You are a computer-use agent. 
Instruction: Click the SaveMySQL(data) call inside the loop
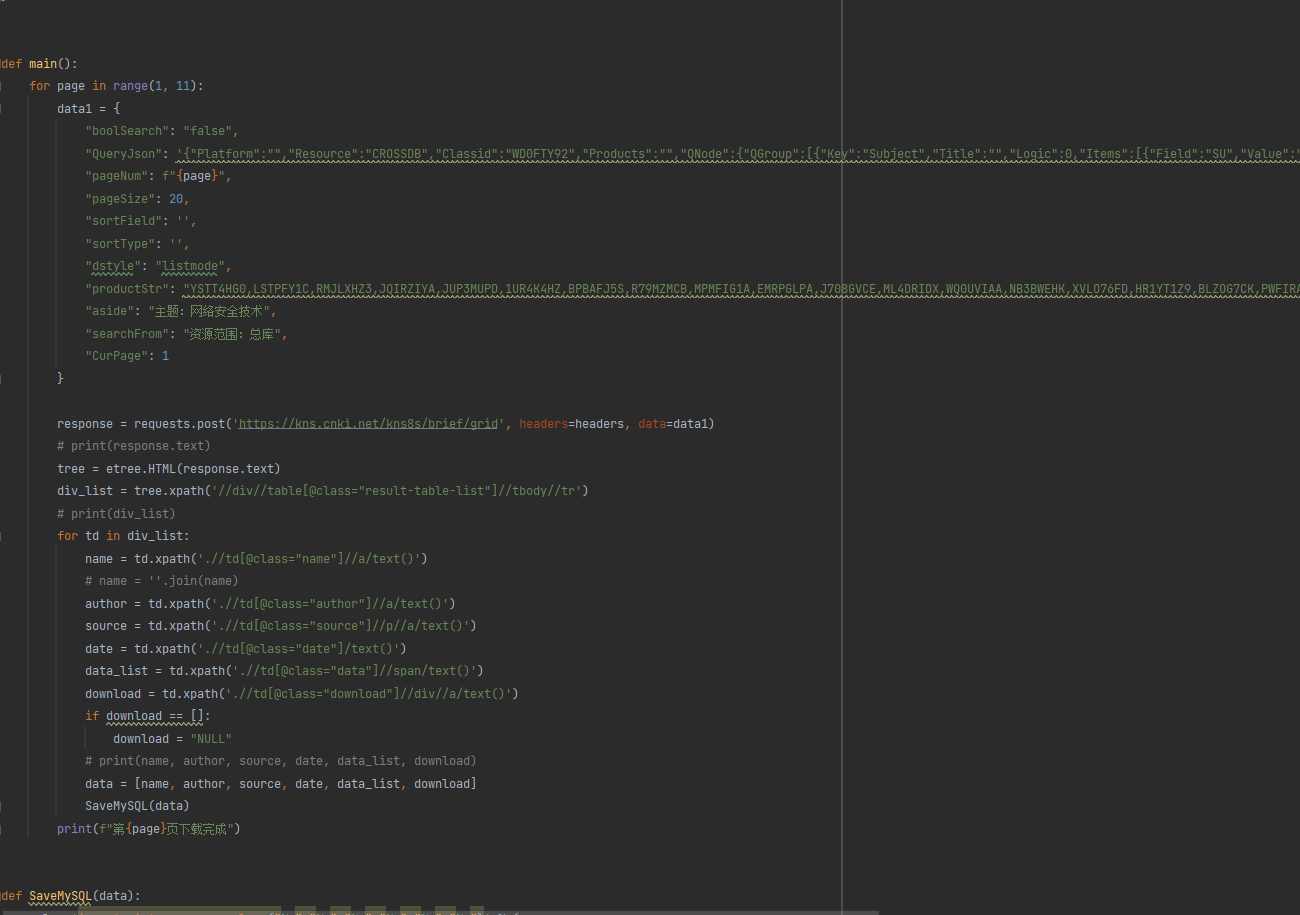(137, 806)
